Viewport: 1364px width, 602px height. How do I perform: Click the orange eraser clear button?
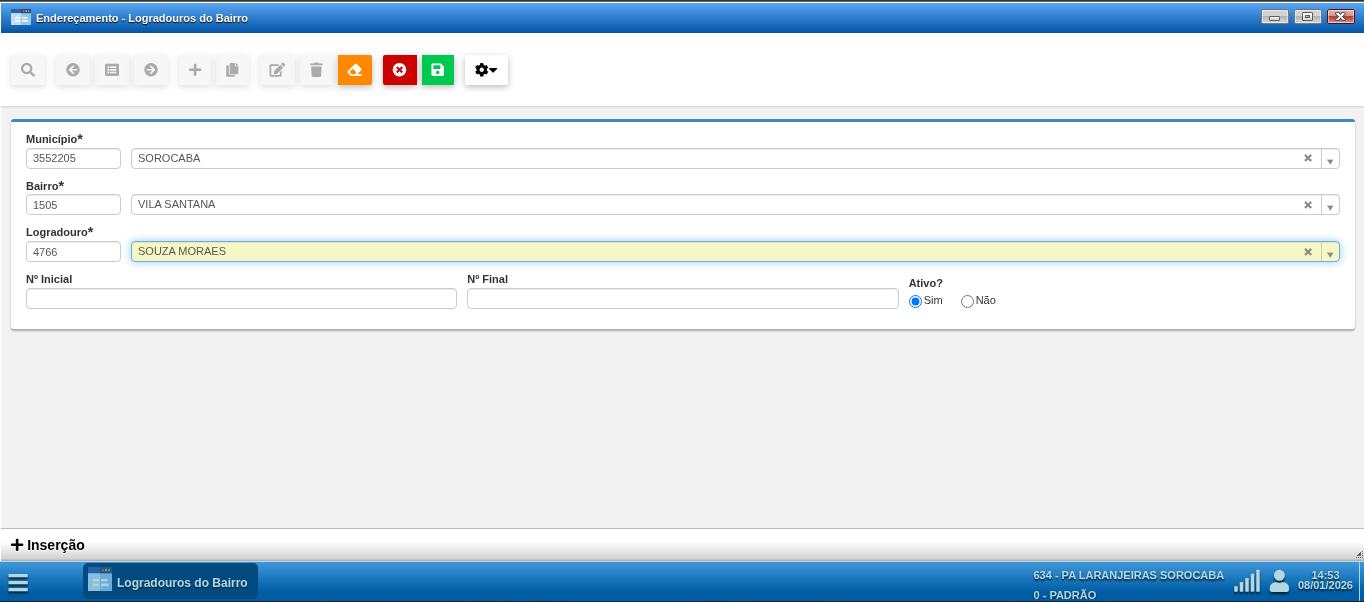354,70
